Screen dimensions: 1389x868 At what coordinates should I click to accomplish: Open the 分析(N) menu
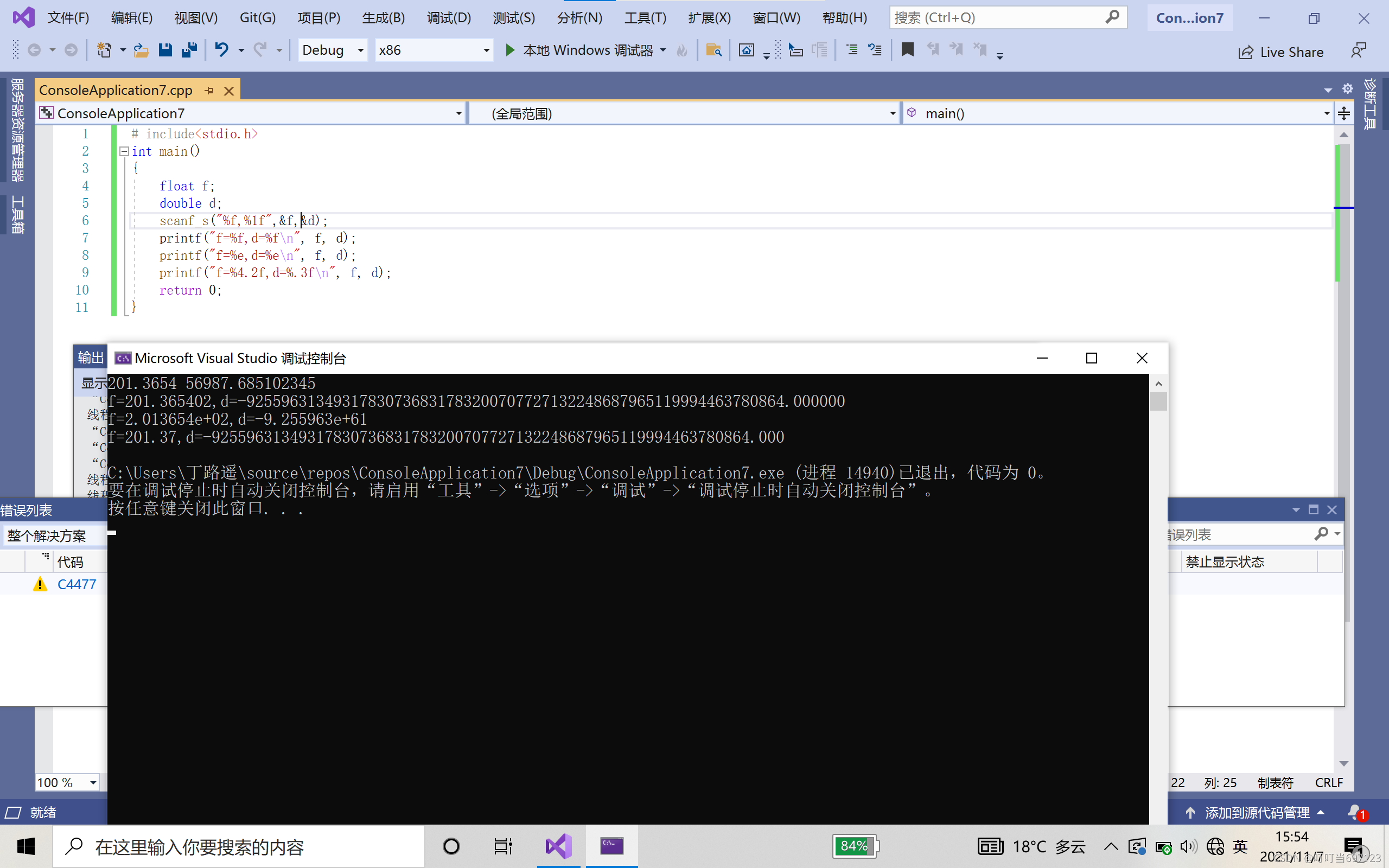click(x=579, y=17)
